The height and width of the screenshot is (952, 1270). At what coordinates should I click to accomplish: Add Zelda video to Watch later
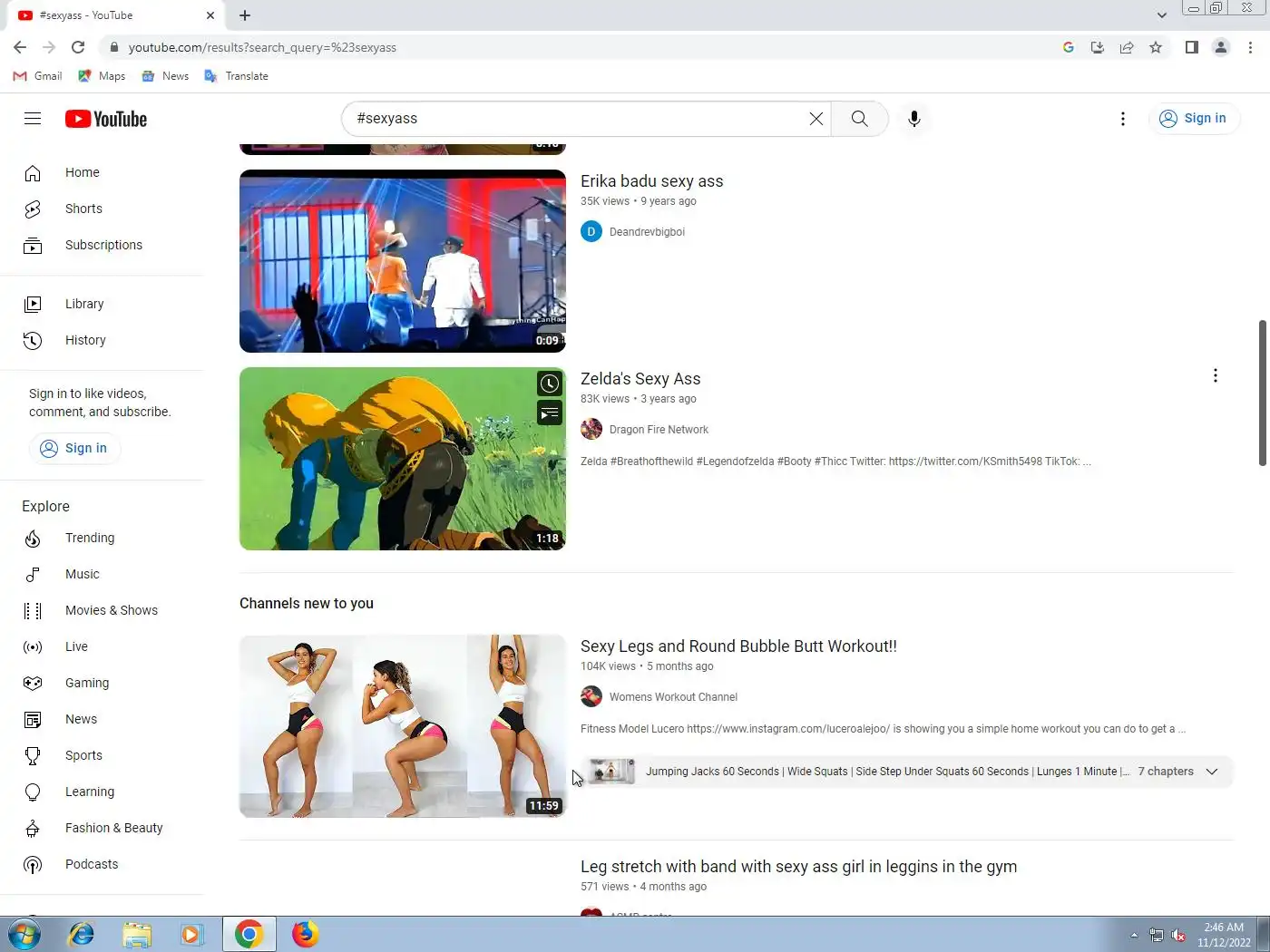[x=550, y=384]
